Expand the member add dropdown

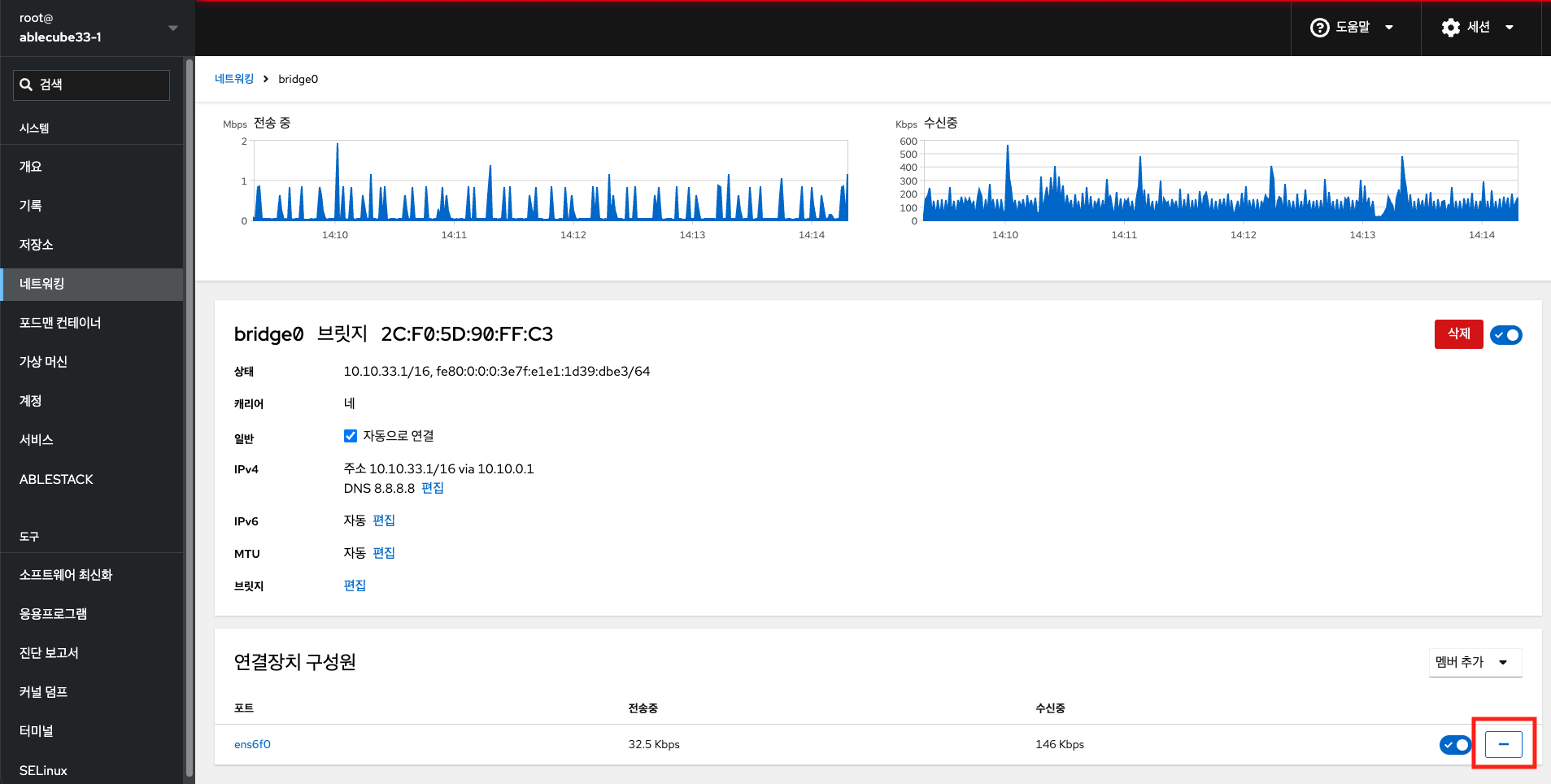coord(1475,662)
